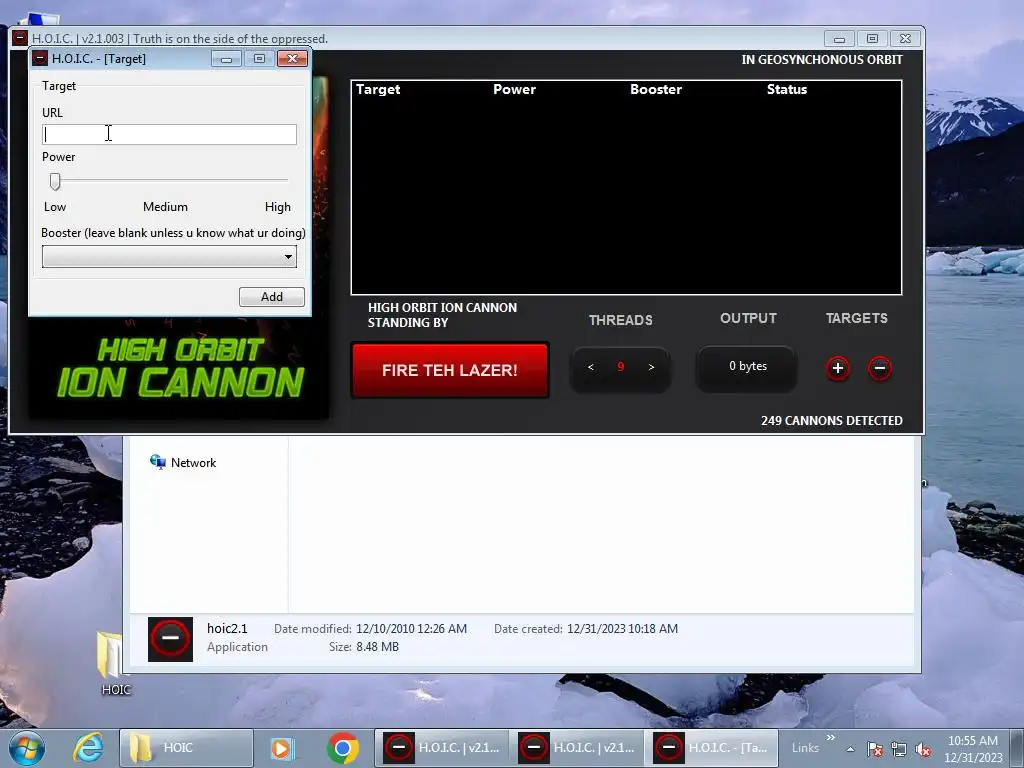Open the taskbar clock showing 10:55 AM
The image size is (1024, 768).
point(973,749)
